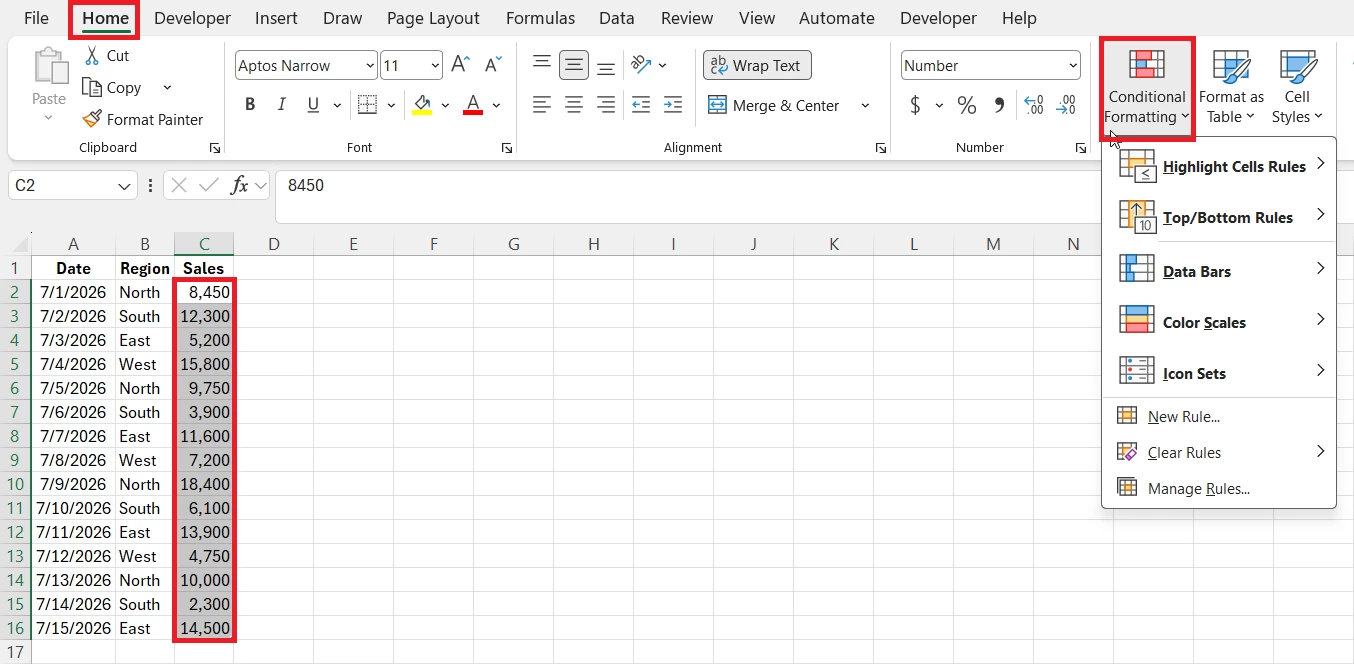Open Top/Bottom Rules submenu

1219,217
